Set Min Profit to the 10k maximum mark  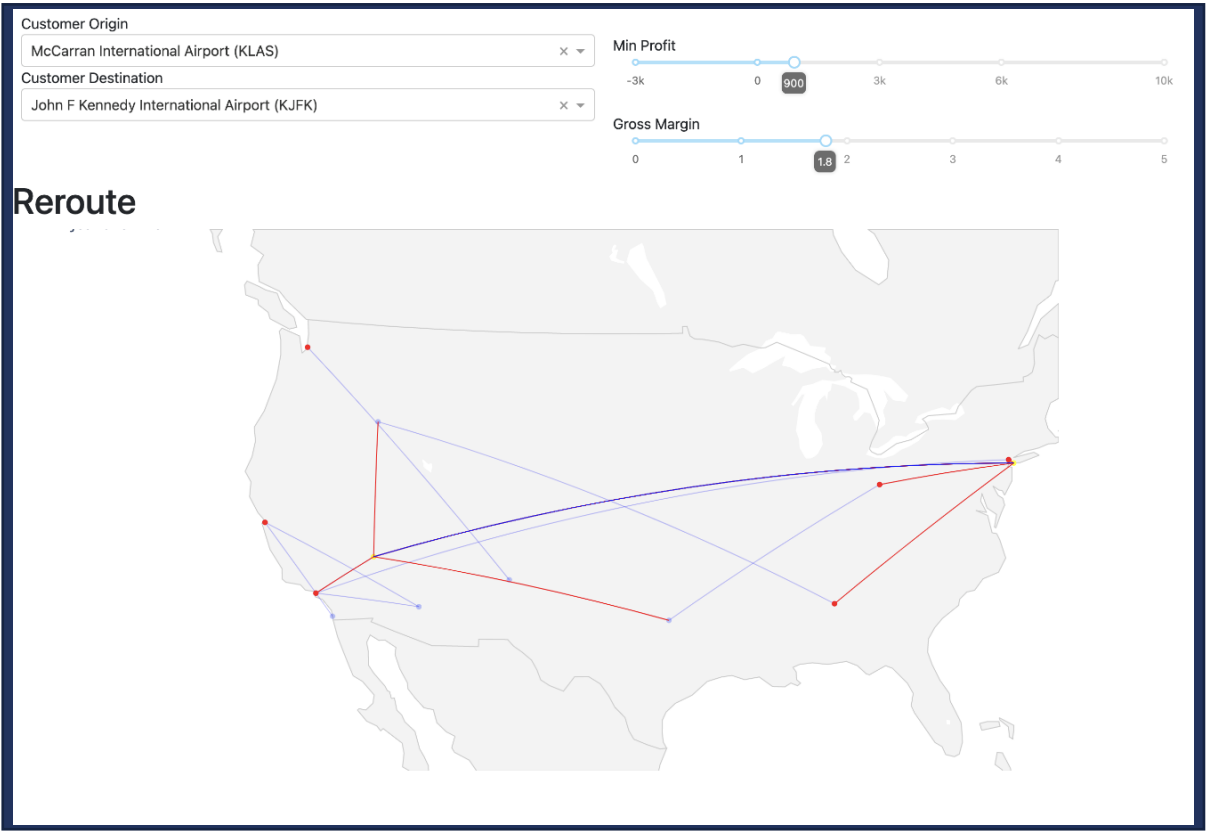[1164, 62]
